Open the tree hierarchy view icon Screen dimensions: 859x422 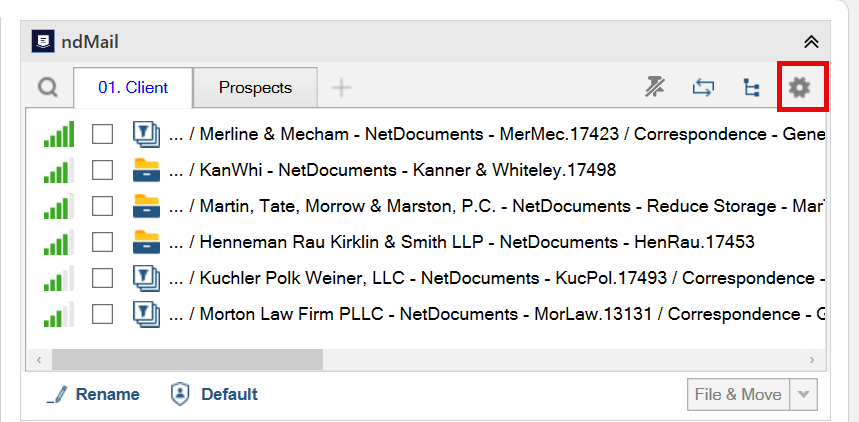tap(751, 87)
